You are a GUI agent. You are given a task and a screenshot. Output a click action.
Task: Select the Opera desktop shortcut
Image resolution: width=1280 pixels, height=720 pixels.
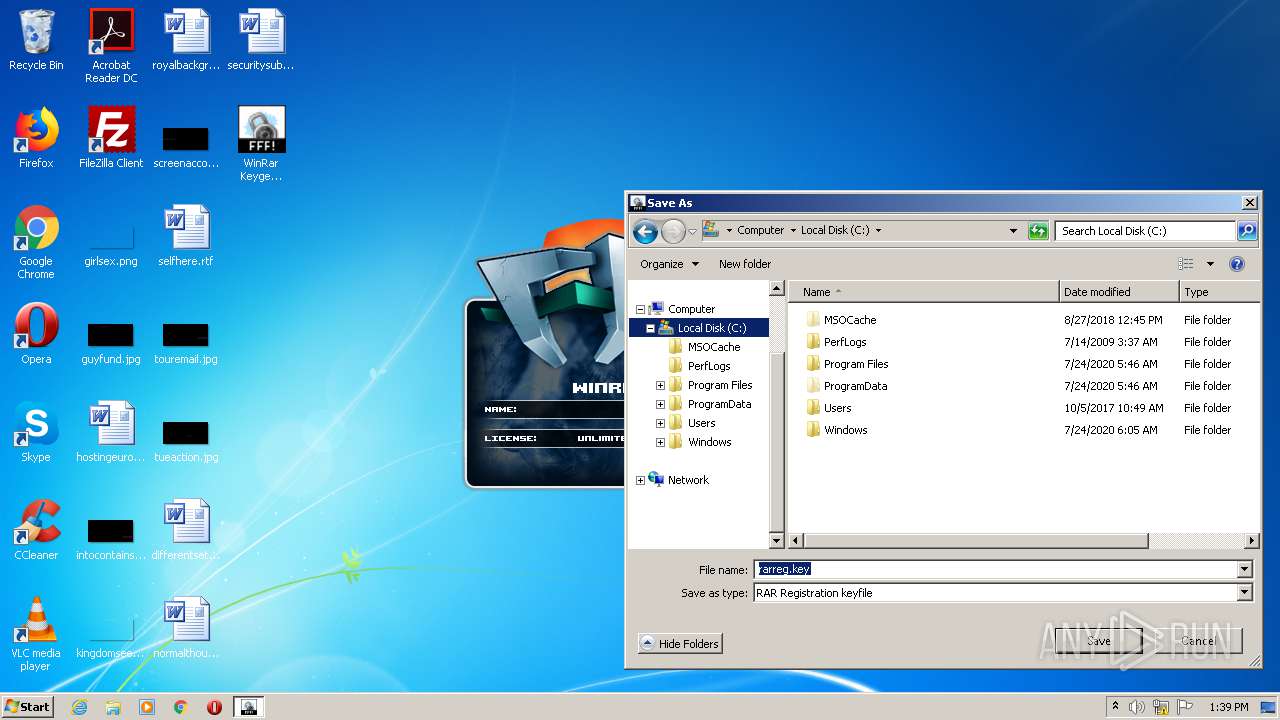(36, 334)
